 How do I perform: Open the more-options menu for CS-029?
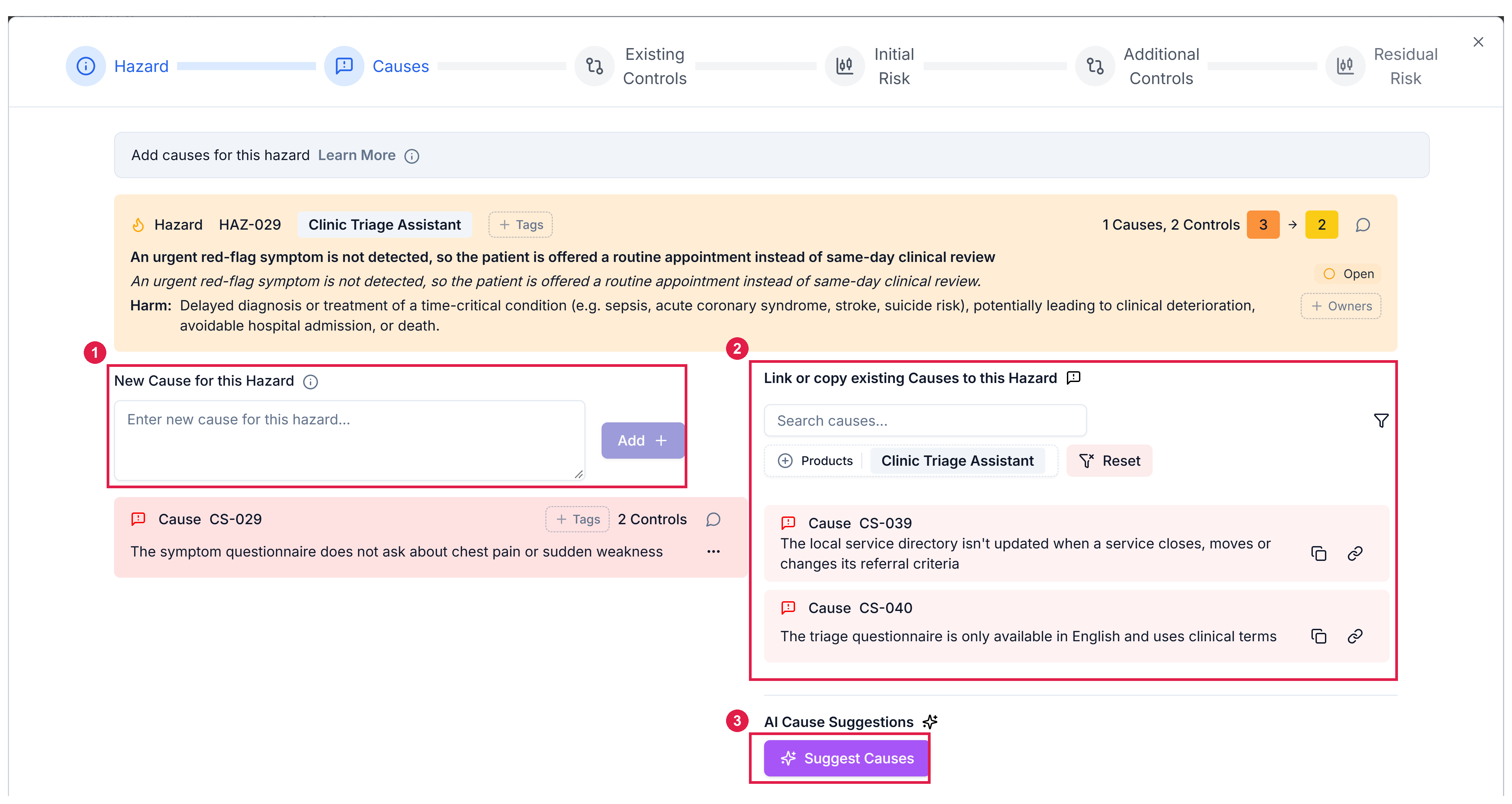(x=713, y=551)
